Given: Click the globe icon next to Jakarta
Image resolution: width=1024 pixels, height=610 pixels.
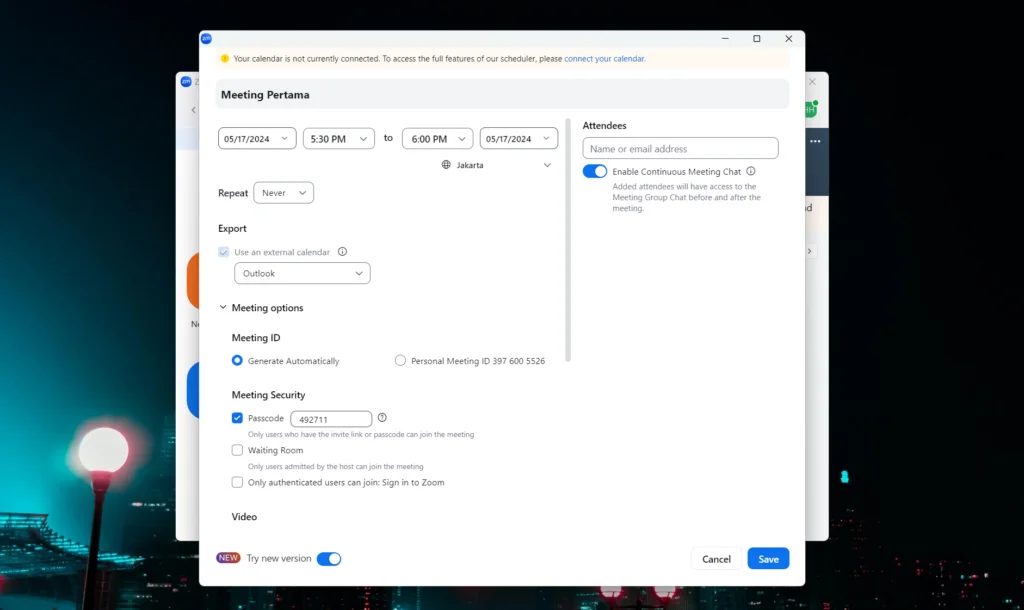Looking at the screenshot, I should click(446, 165).
